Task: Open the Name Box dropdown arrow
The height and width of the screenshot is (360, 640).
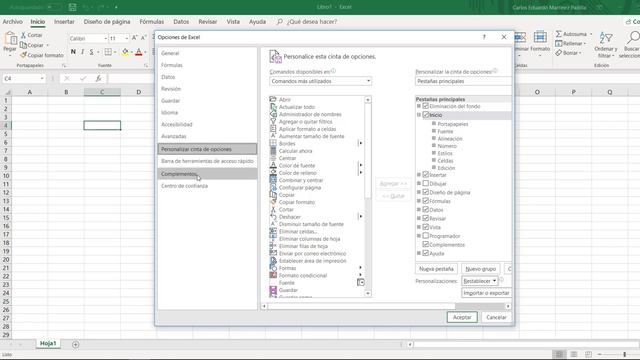Action: pos(42,78)
